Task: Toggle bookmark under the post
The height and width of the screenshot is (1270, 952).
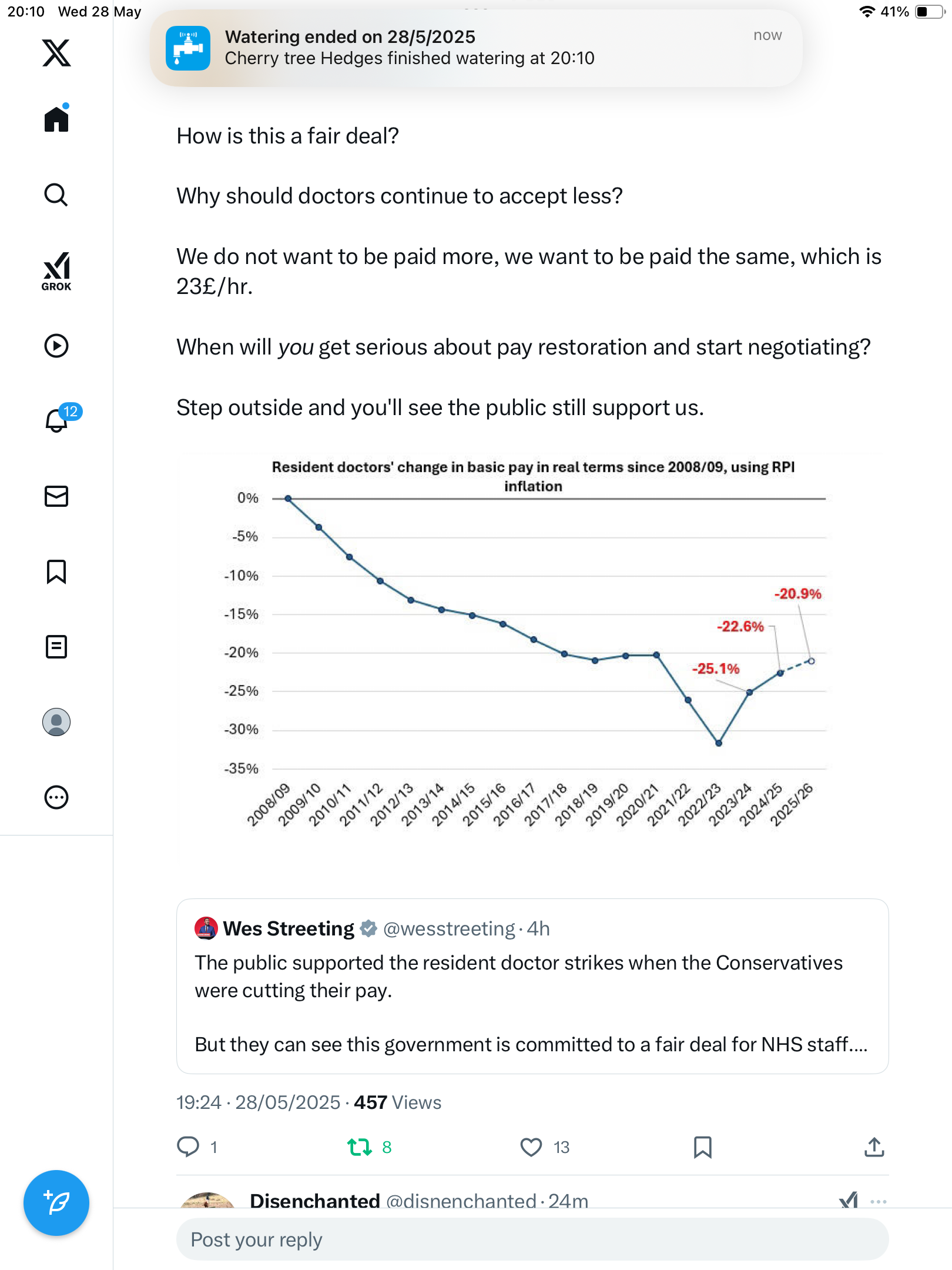Action: (x=703, y=1147)
